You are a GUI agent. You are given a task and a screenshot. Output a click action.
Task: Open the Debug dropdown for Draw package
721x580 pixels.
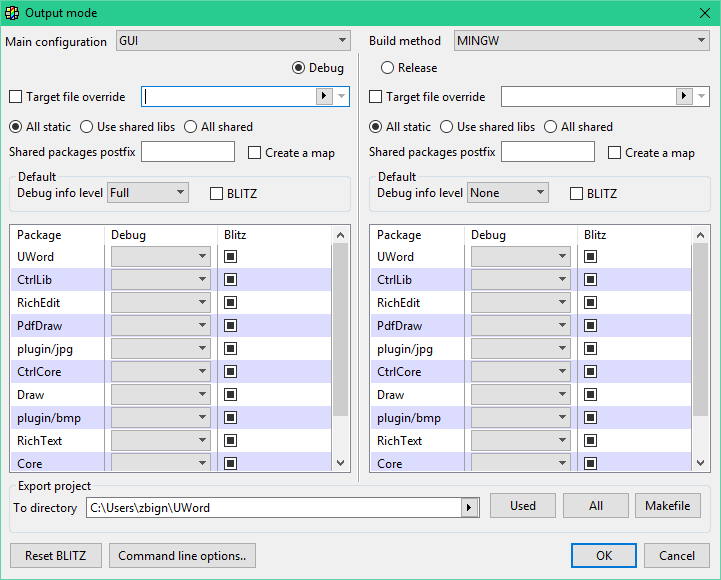(160, 395)
